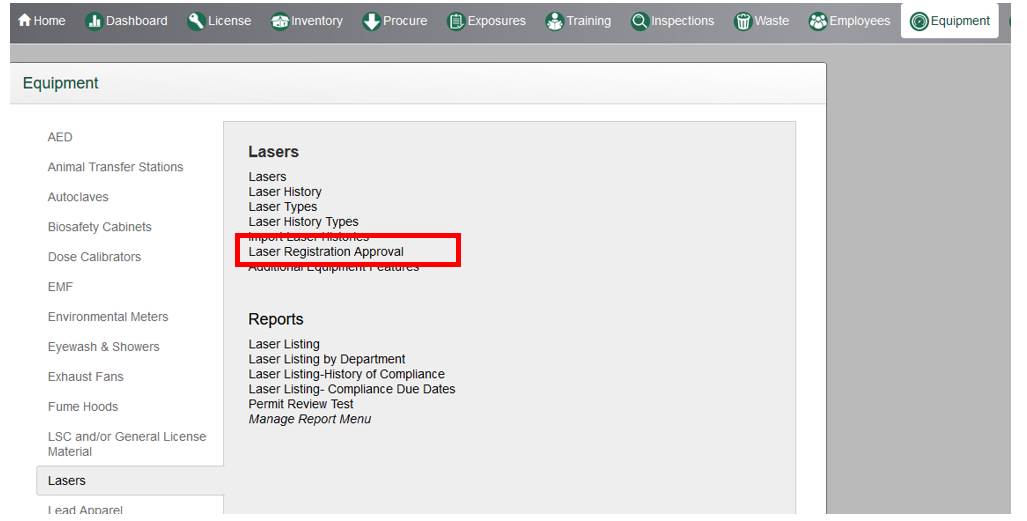Click Manage Report Menu link
The image size is (1027, 521).
[x=309, y=419]
